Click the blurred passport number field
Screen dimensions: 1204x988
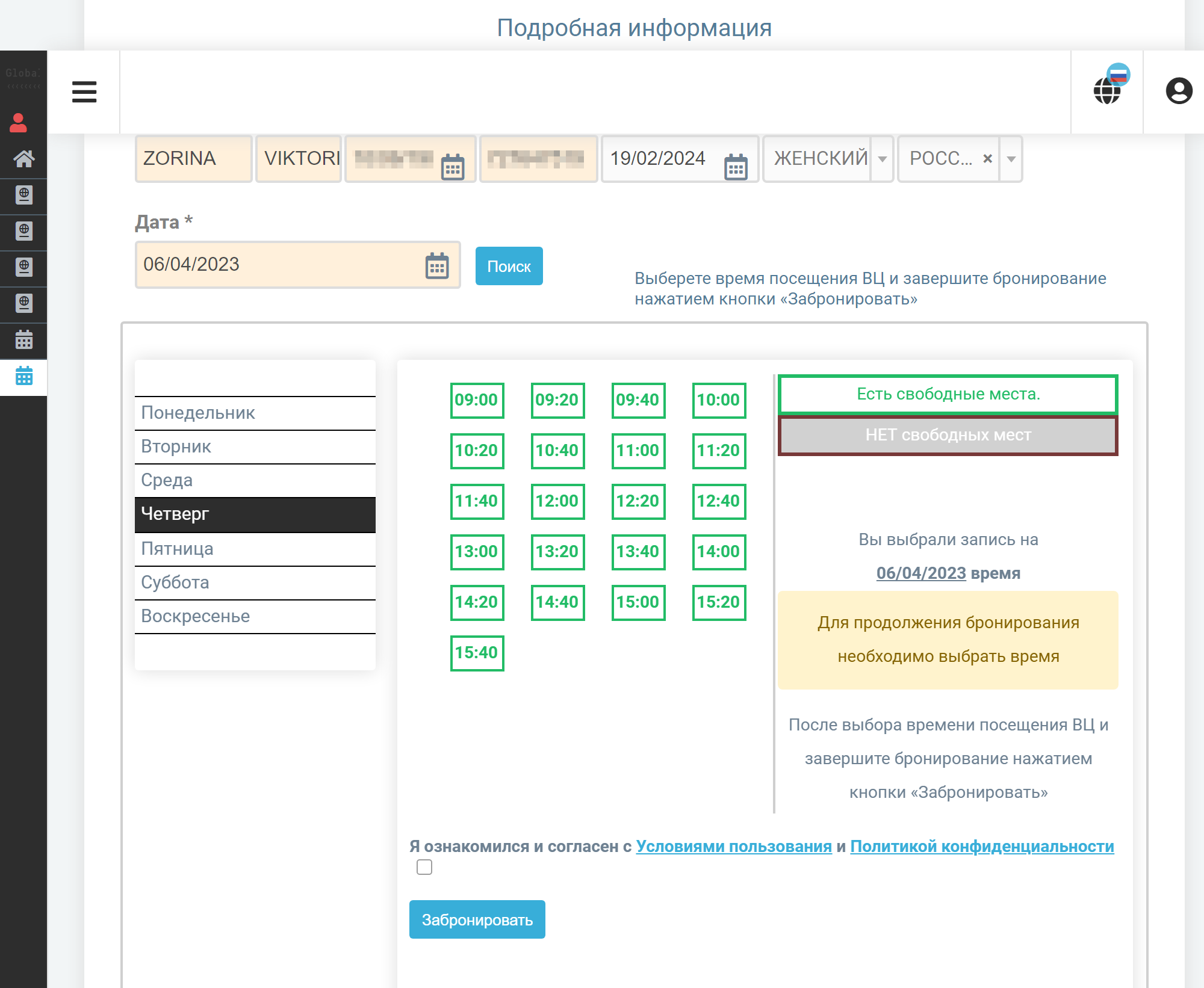click(538, 159)
